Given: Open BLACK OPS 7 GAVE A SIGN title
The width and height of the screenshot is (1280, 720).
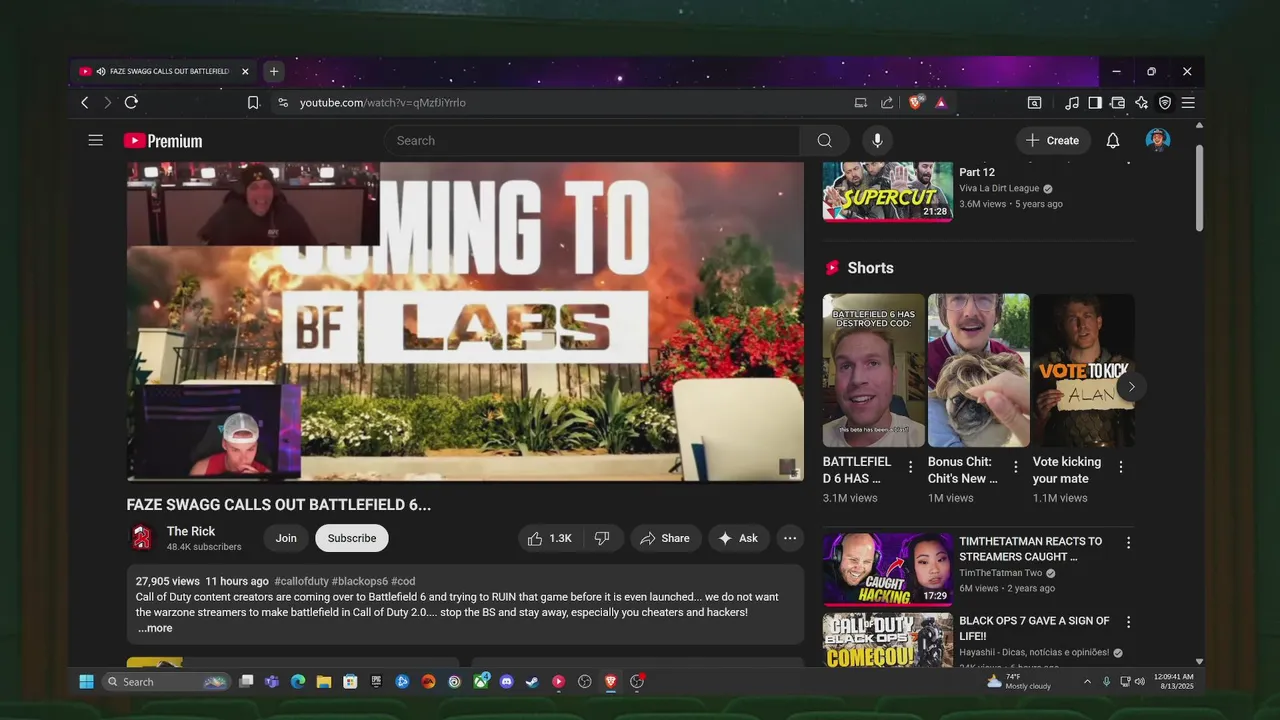Looking at the screenshot, I should [x=1034, y=628].
